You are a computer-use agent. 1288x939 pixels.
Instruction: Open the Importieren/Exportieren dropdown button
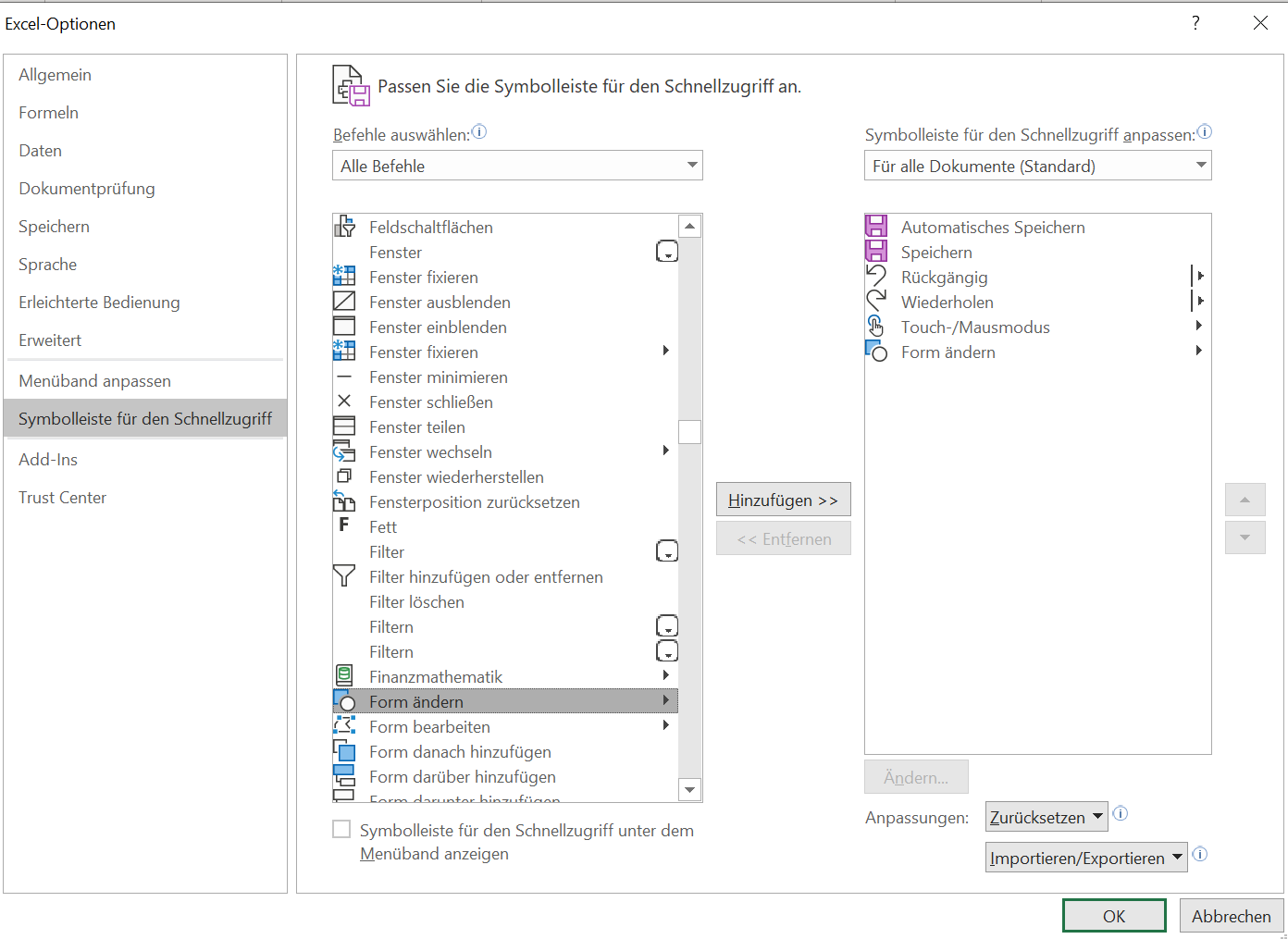coord(1086,858)
